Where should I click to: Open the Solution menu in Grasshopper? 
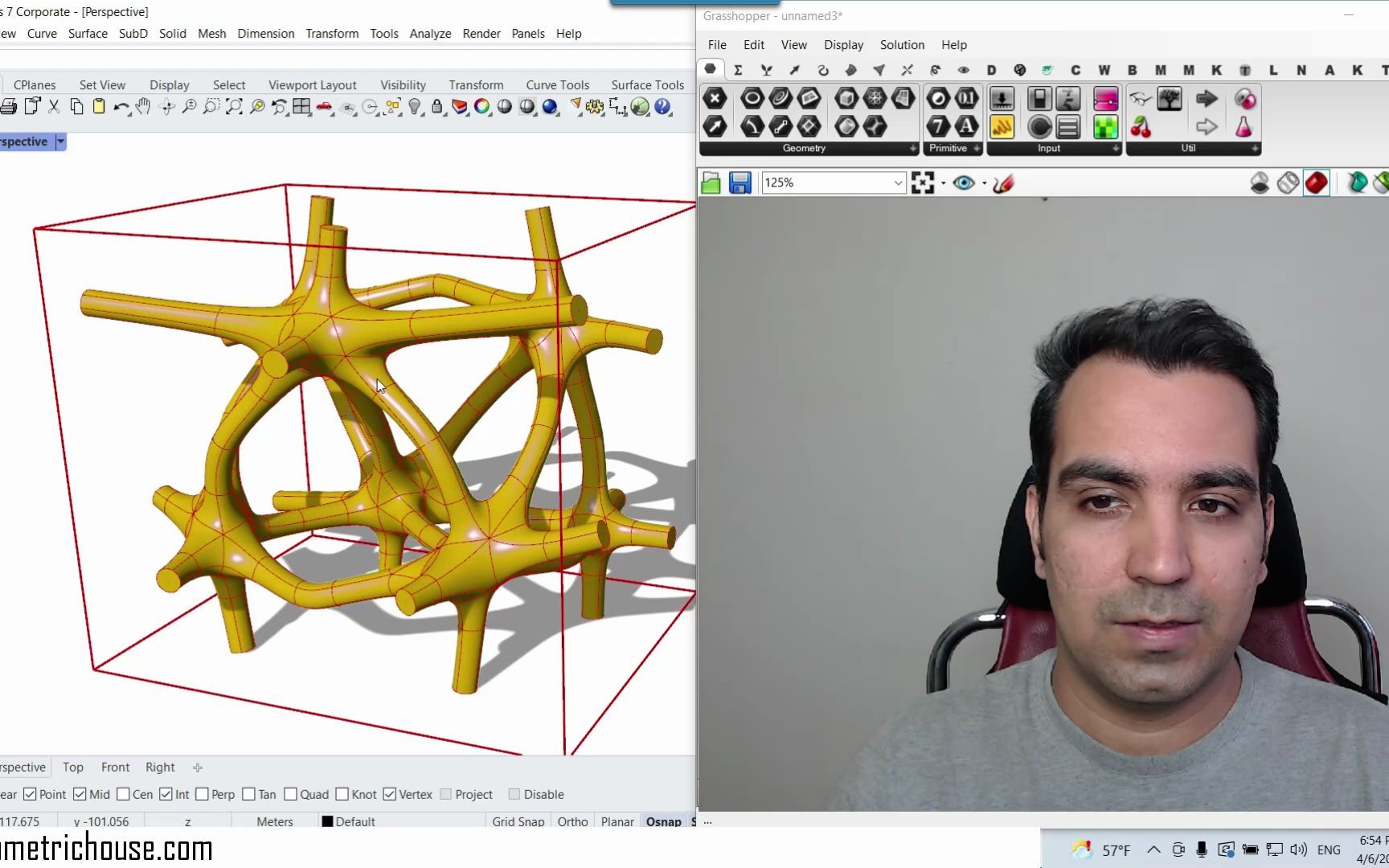click(x=901, y=45)
